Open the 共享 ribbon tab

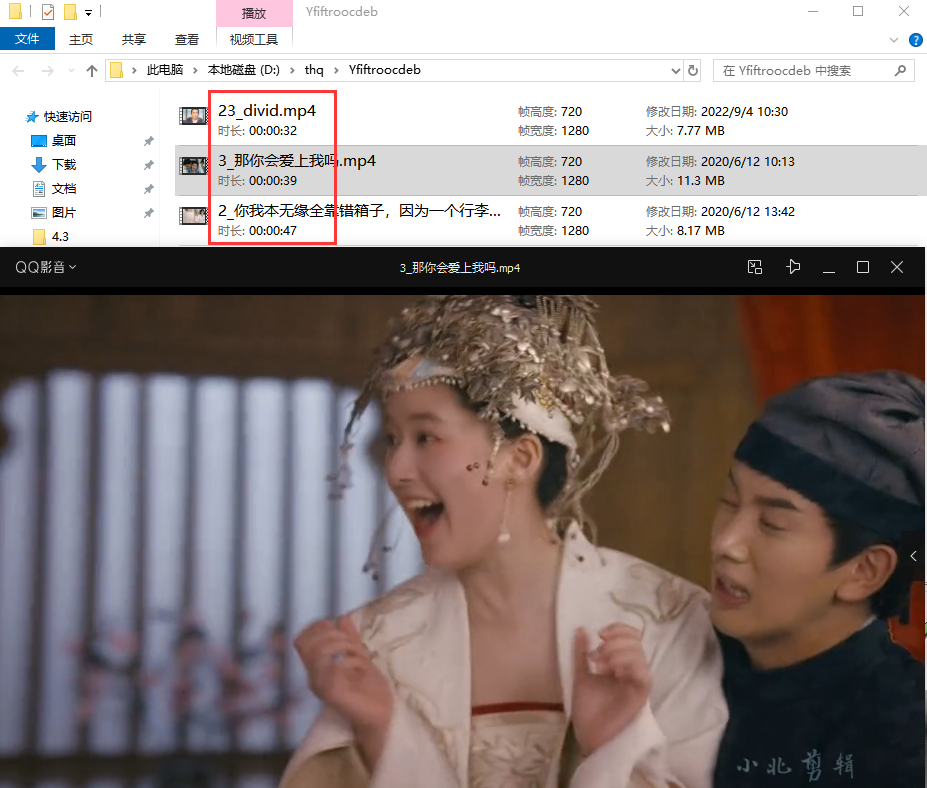[134, 40]
